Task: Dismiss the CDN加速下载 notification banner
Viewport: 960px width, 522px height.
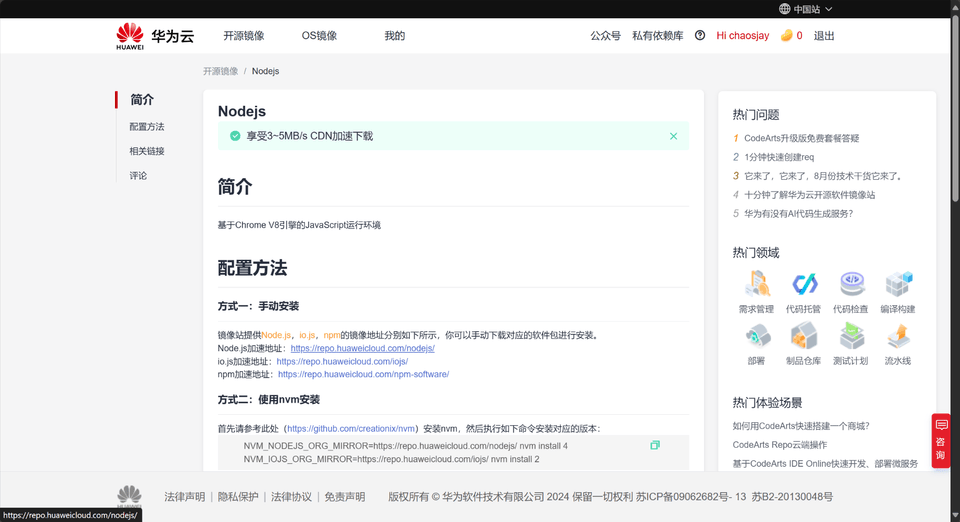Action: coord(673,136)
